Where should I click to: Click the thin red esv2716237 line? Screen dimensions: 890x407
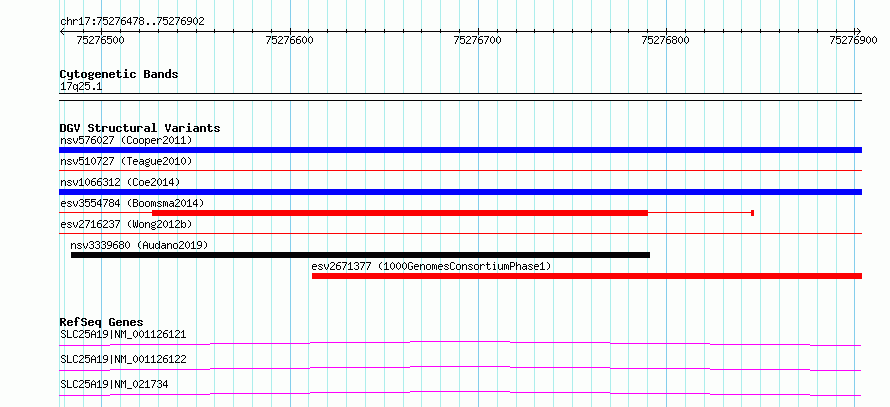[460, 233]
